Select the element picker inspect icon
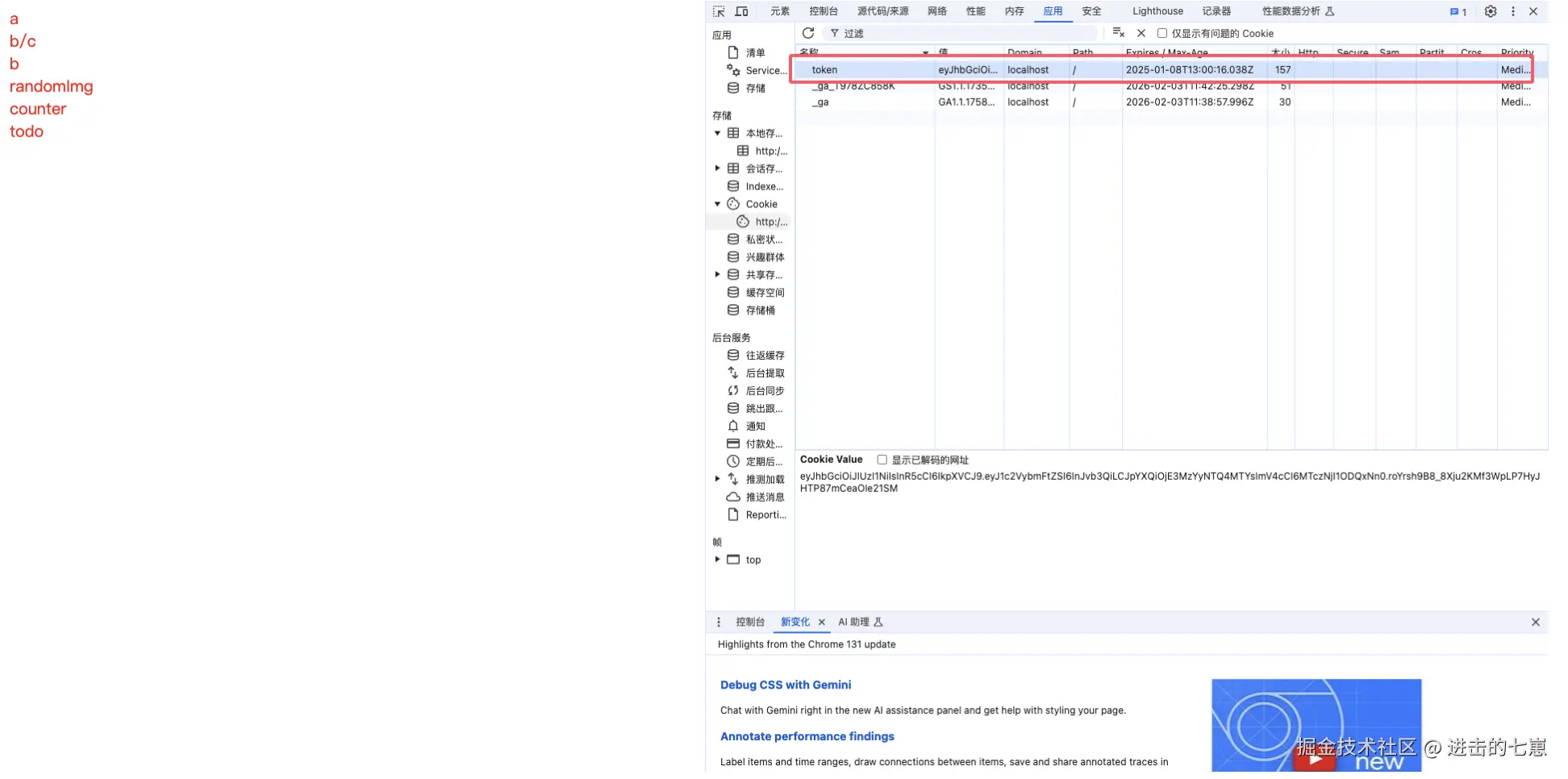Image resolution: width=1568 pixels, height=779 pixels. [717, 11]
